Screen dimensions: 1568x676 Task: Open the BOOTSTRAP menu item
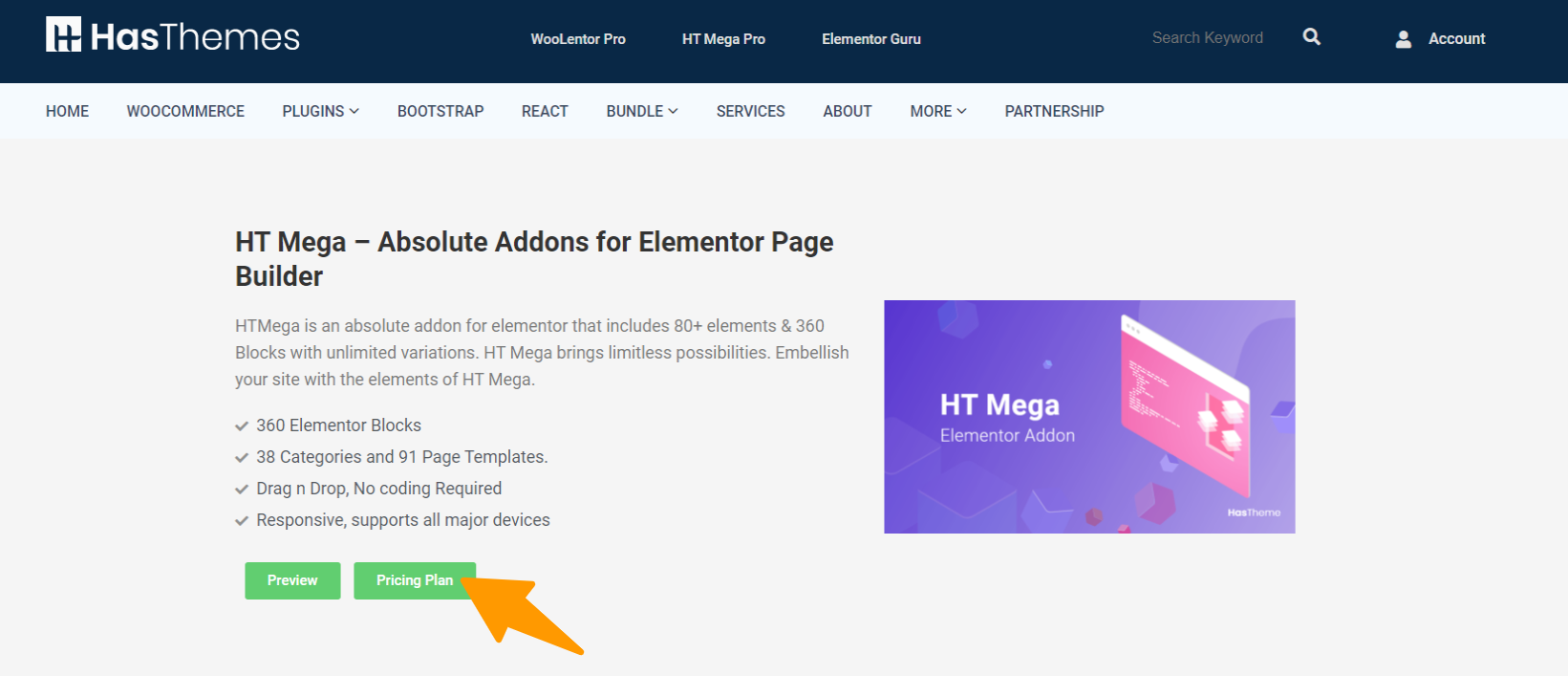[x=440, y=111]
